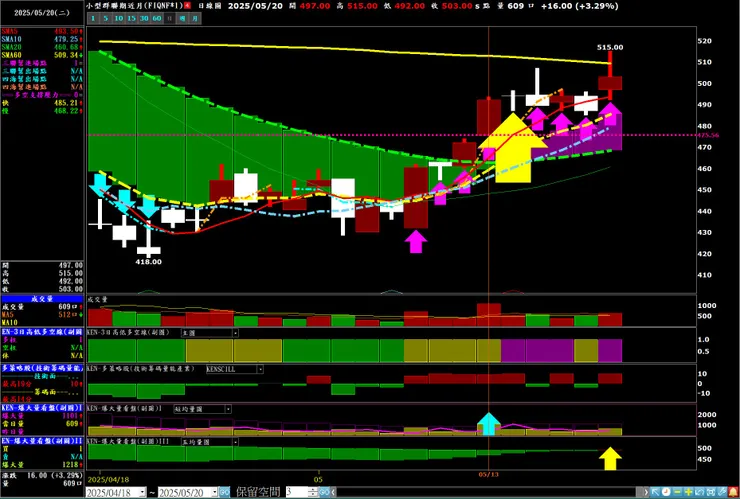The width and height of the screenshot is (740, 499).
Task: Select the daily (日) timeframe button
Action: [x=169, y=18]
